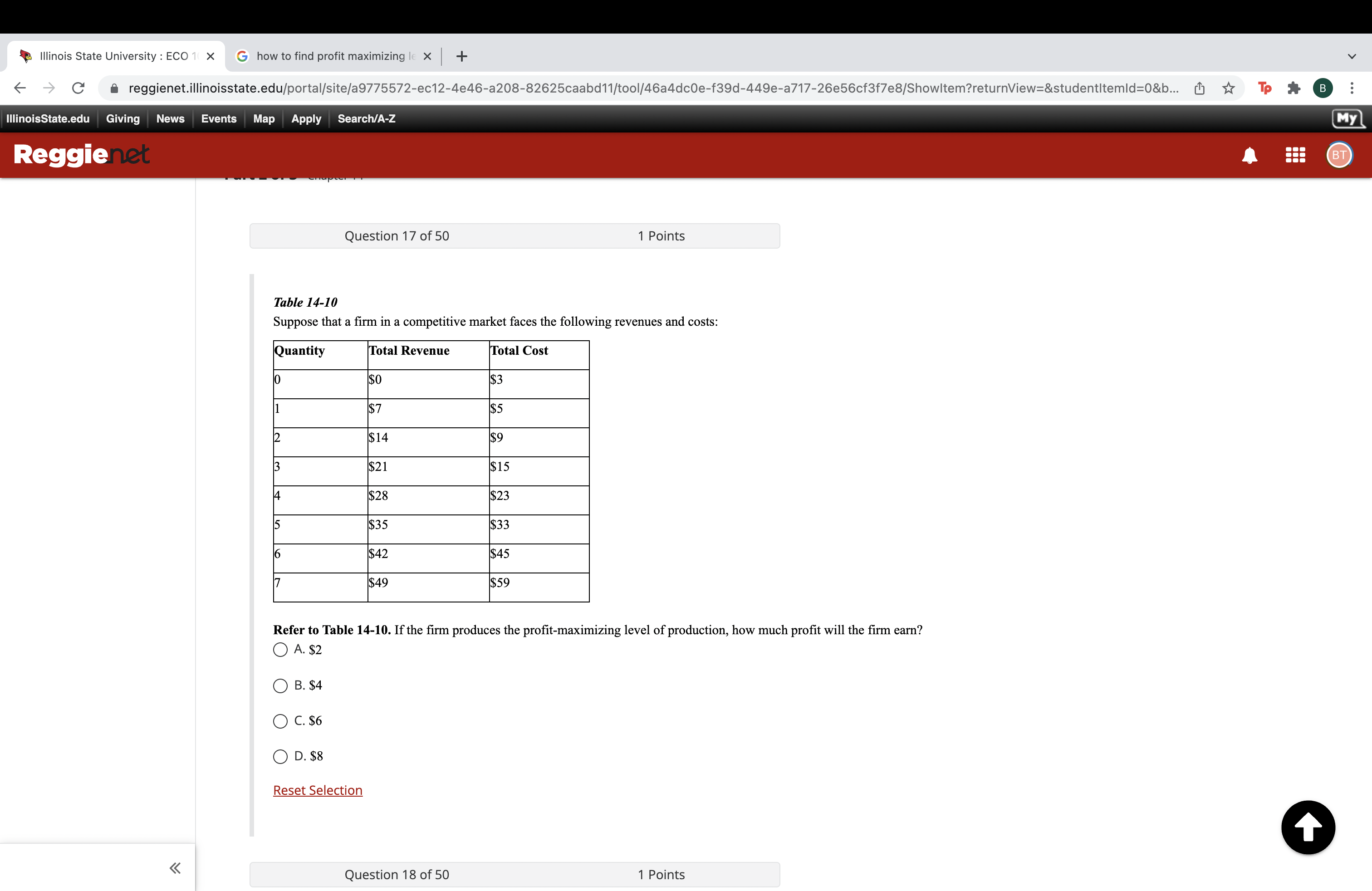The height and width of the screenshot is (891, 1372).
Task: Open the Toppr browser extension
Action: pyautogui.click(x=1264, y=88)
